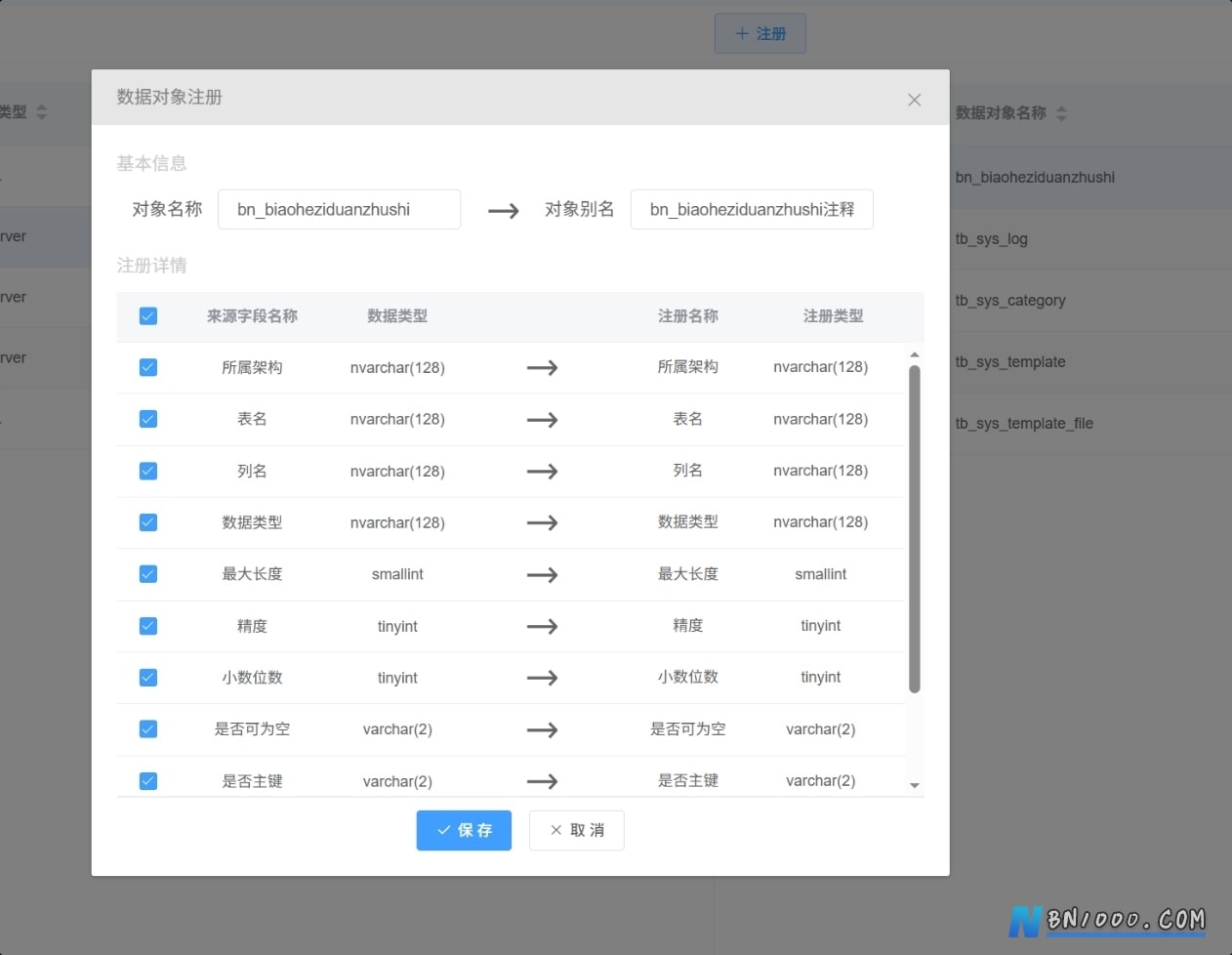The width and height of the screenshot is (1232, 955).
Task: Click the scroll-down arrow of field list
Action: tap(915, 785)
